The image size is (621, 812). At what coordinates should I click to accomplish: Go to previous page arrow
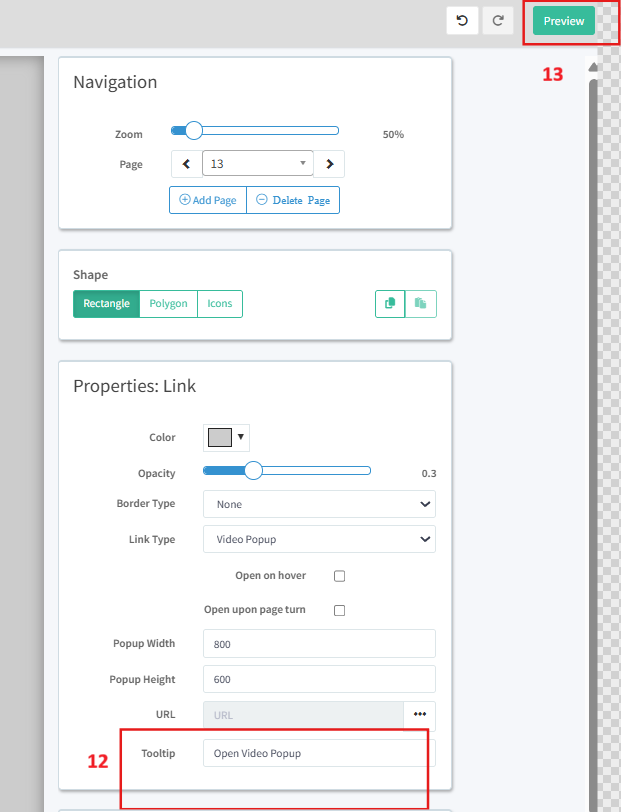[186, 164]
